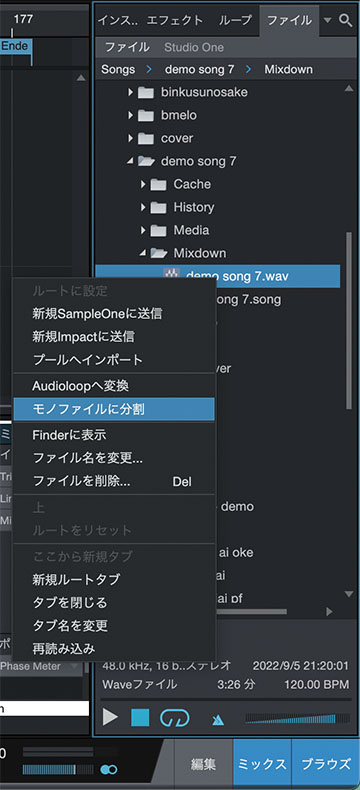Expand the Cache folder
The width and height of the screenshot is (360, 790).
click(143, 184)
